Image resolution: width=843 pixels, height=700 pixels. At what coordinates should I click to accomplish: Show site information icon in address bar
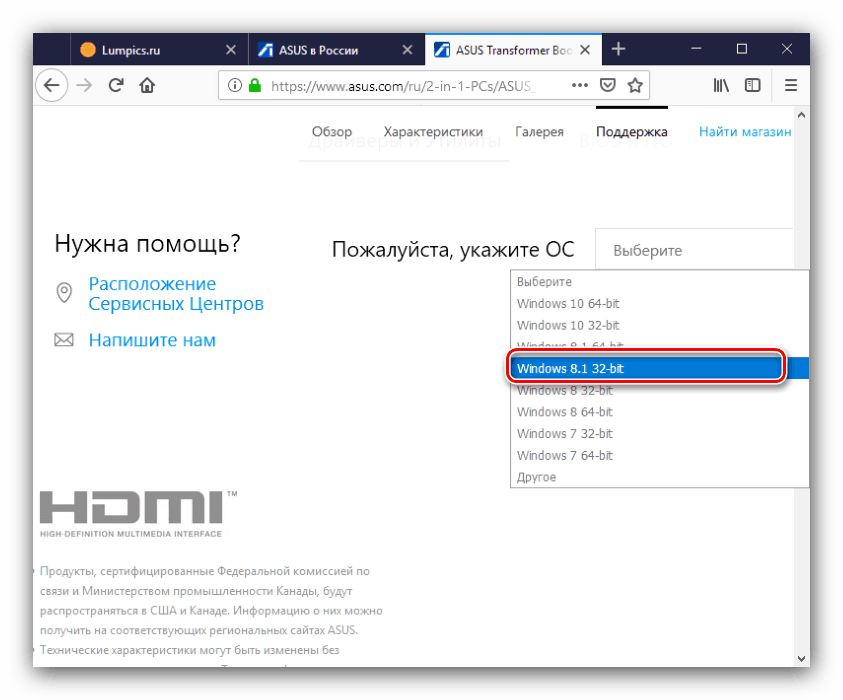coord(234,85)
